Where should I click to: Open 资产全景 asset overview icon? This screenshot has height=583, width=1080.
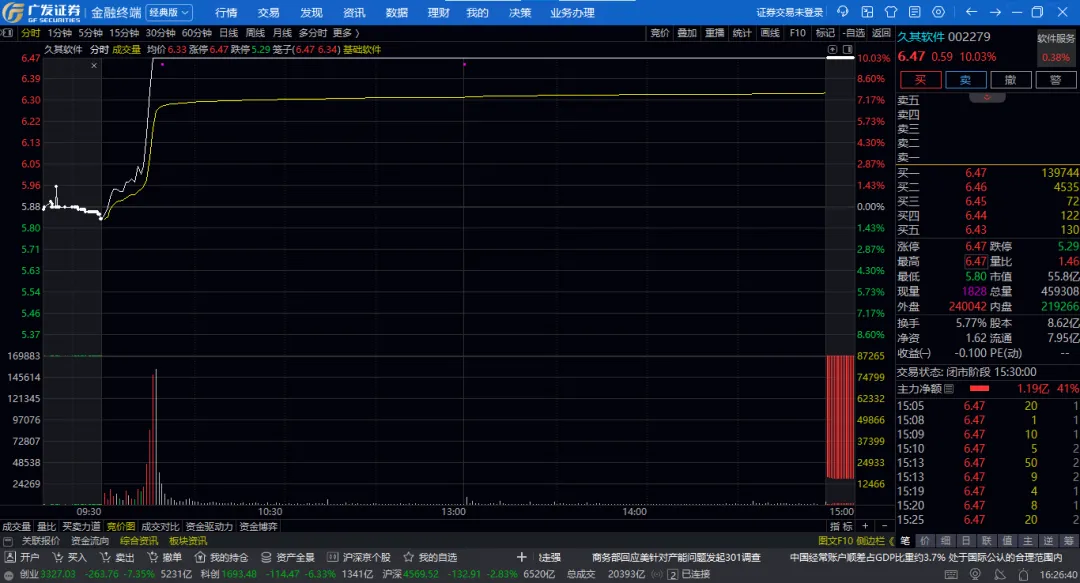click(266, 557)
